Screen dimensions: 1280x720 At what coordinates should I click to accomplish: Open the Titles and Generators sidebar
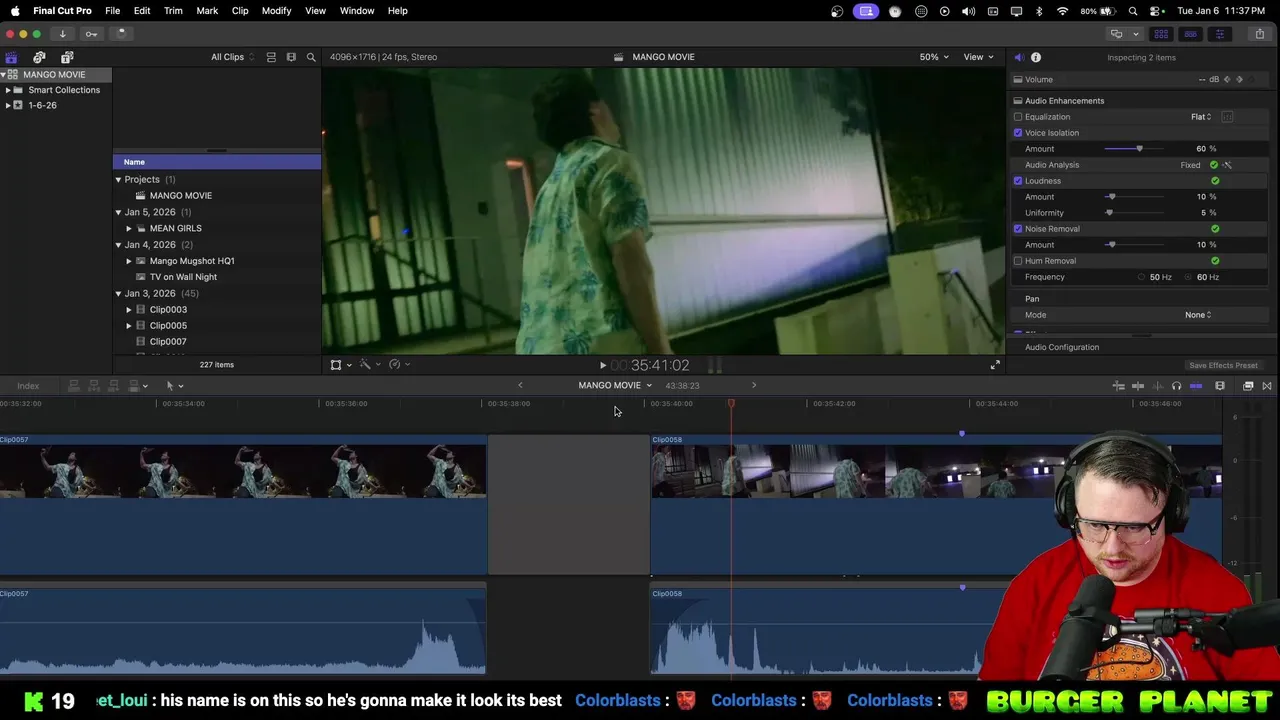67,57
